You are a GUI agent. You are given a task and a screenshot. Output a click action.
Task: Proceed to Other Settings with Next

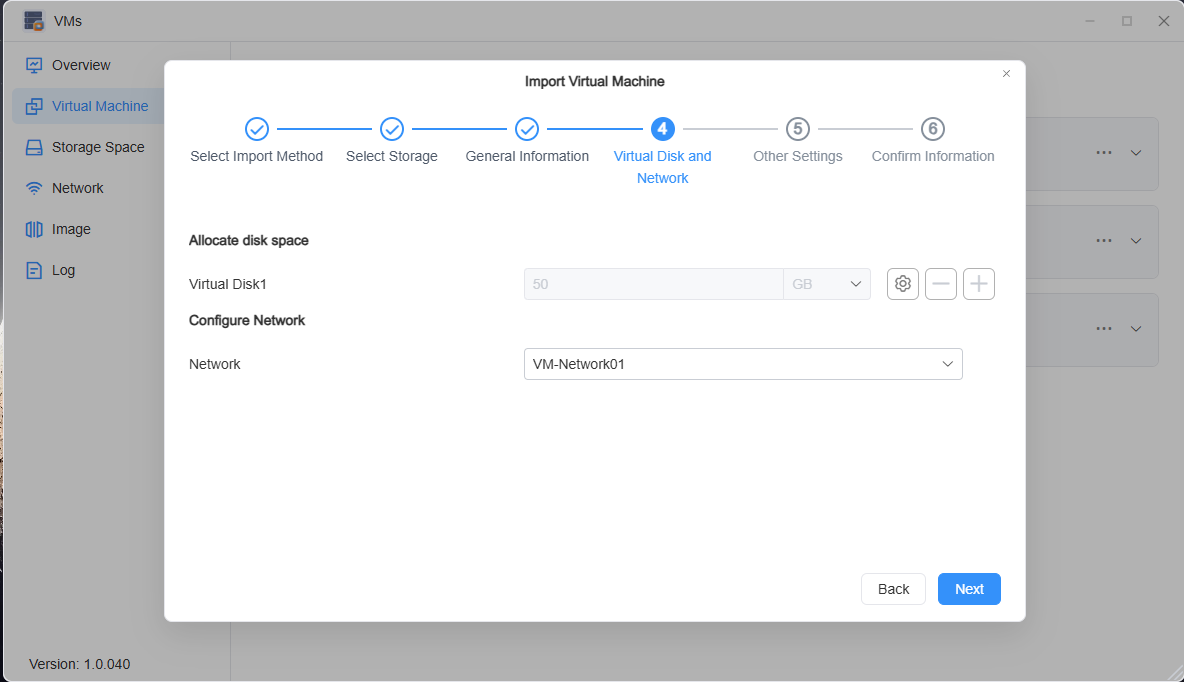tap(968, 589)
